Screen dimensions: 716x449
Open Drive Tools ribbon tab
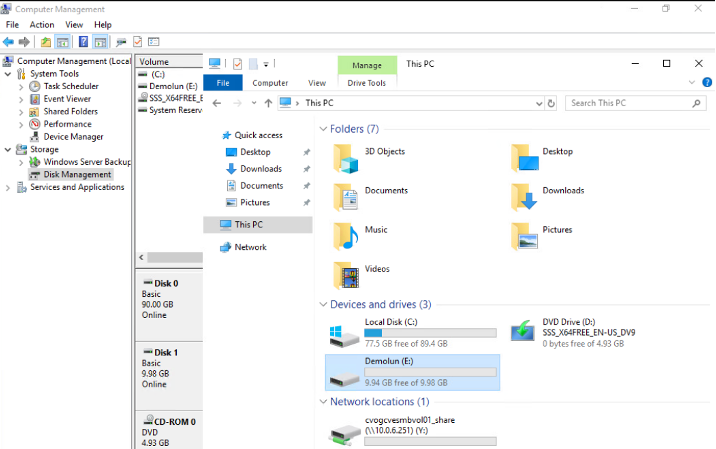click(367, 83)
